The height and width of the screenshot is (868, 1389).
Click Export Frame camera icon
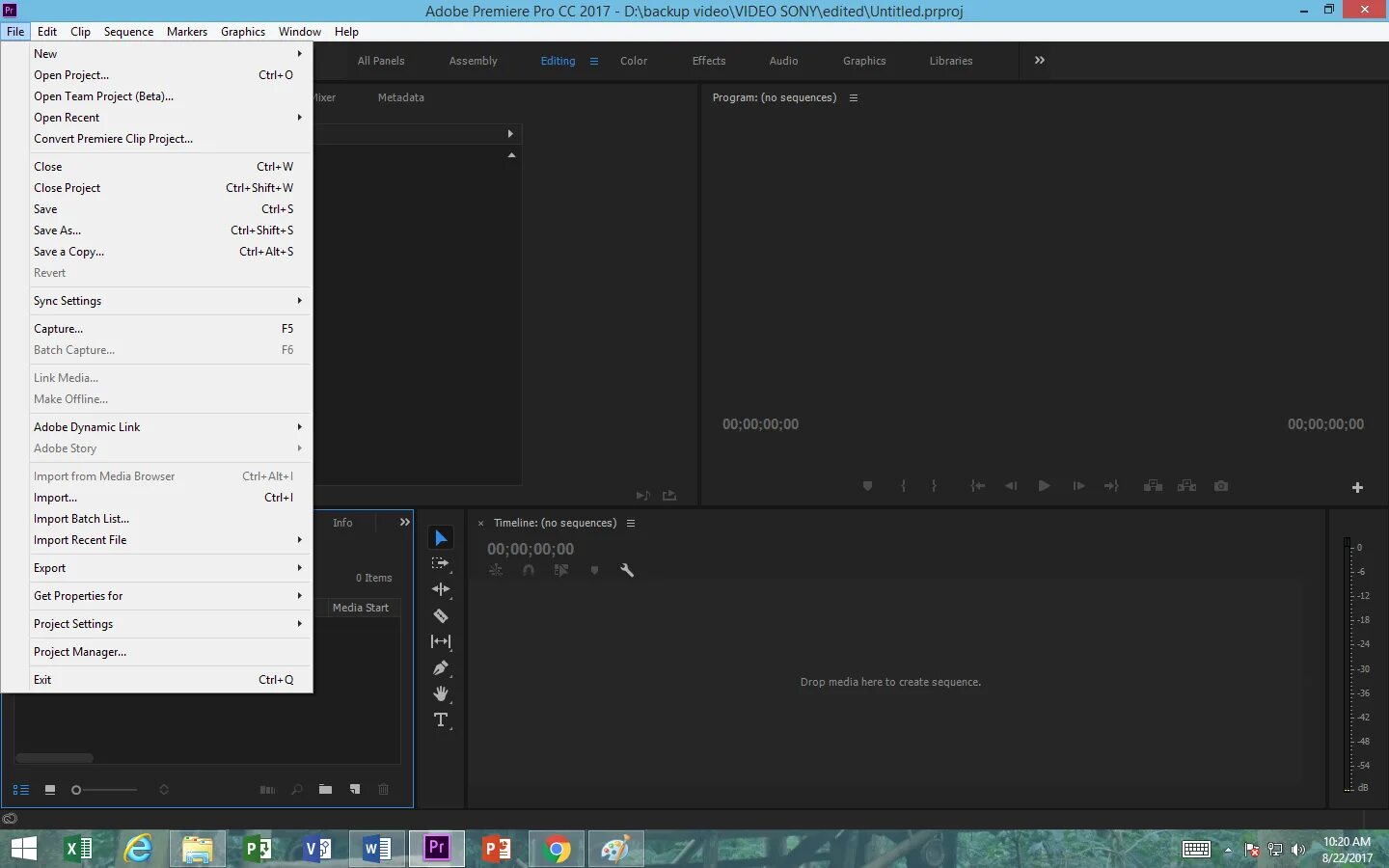1221,486
